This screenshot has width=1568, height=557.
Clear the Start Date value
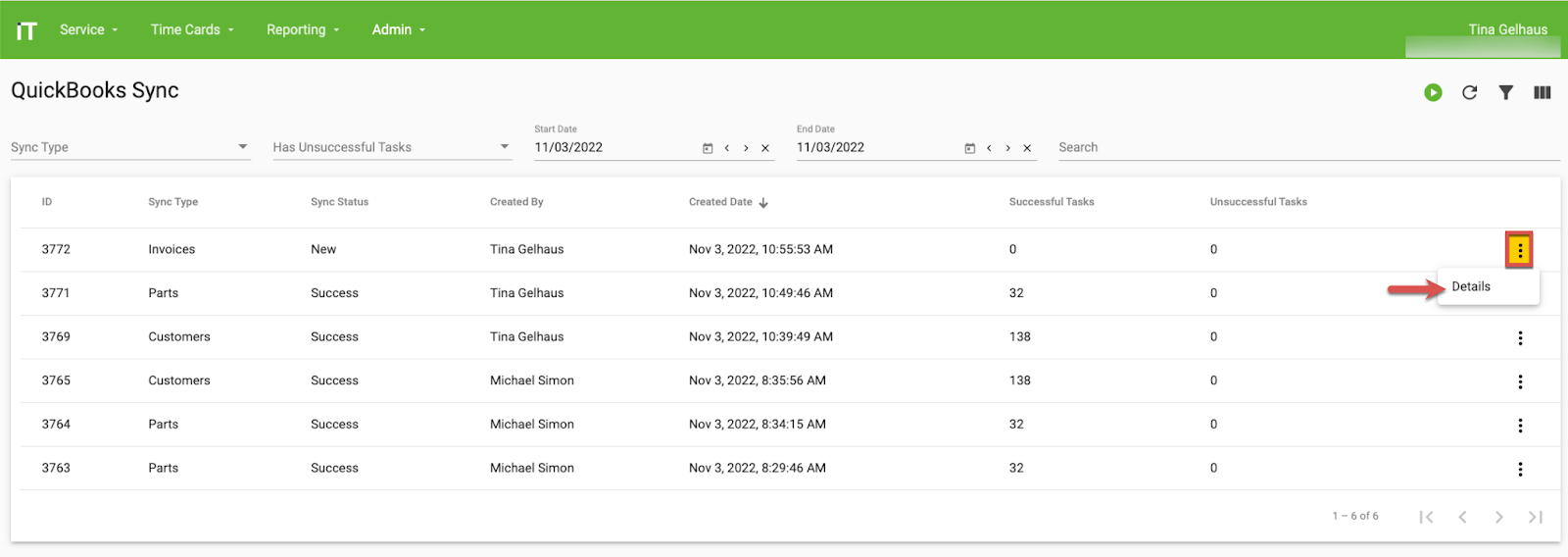(x=765, y=148)
